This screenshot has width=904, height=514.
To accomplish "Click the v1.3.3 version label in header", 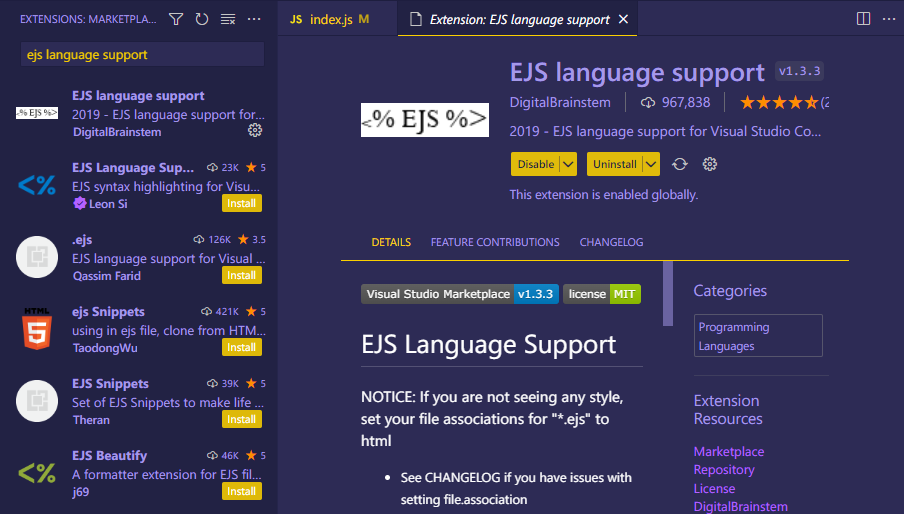I will (799, 71).
